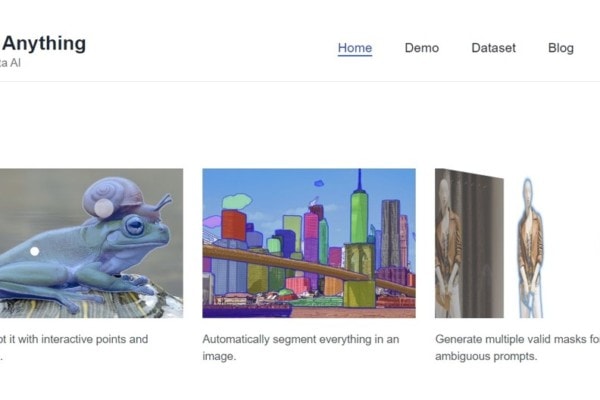The height and width of the screenshot is (400, 600).
Task: Open the Demo page
Action: click(x=422, y=48)
